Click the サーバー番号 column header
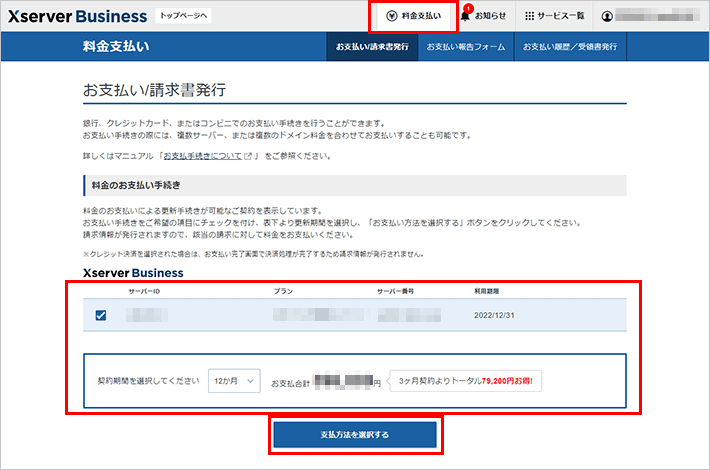 (395, 291)
